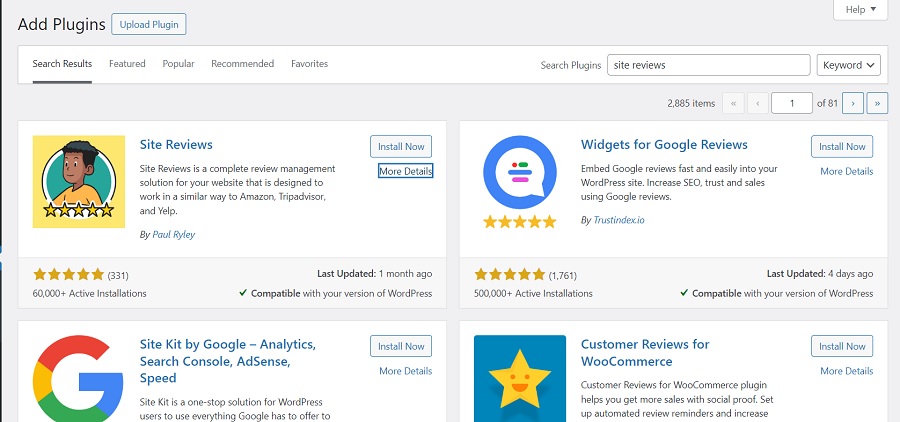Install the Site Reviews plugin
The width and height of the screenshot is (900, 422).
point(401,146)
